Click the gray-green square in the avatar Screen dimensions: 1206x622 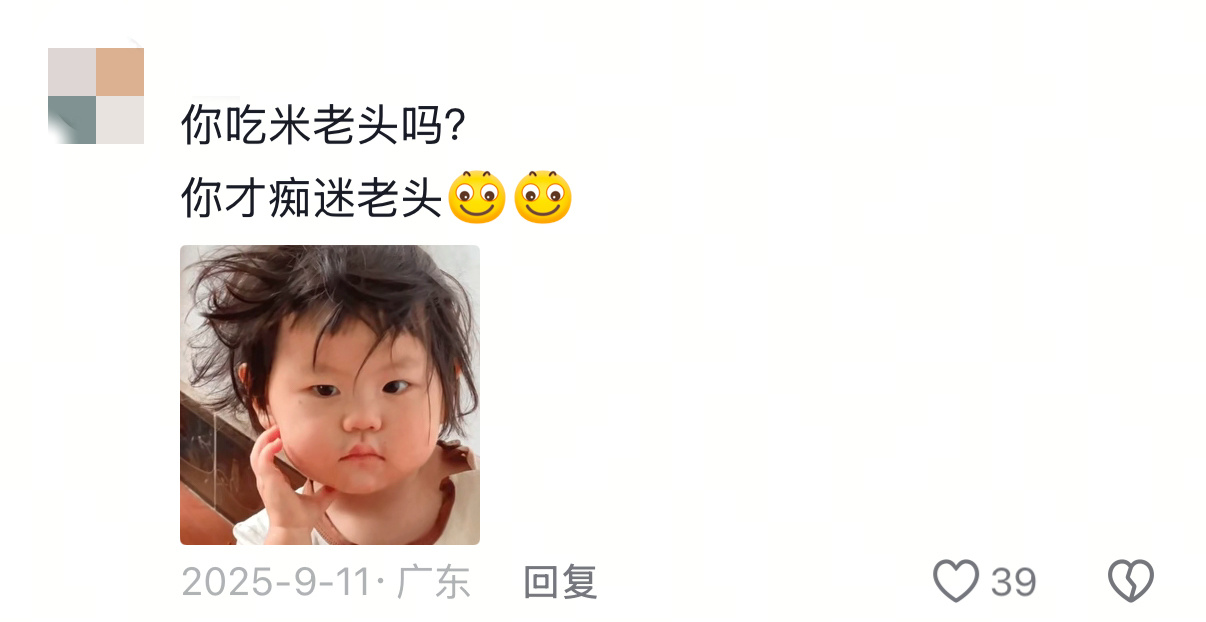coord(72,120)
